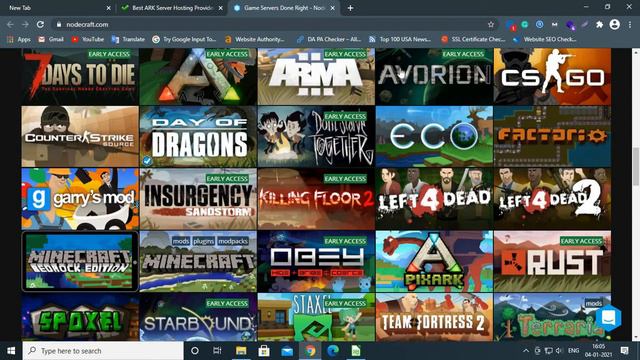Click the Windows taskbar search box
Viewport: 640px width, 360px height.
(103, 351)
